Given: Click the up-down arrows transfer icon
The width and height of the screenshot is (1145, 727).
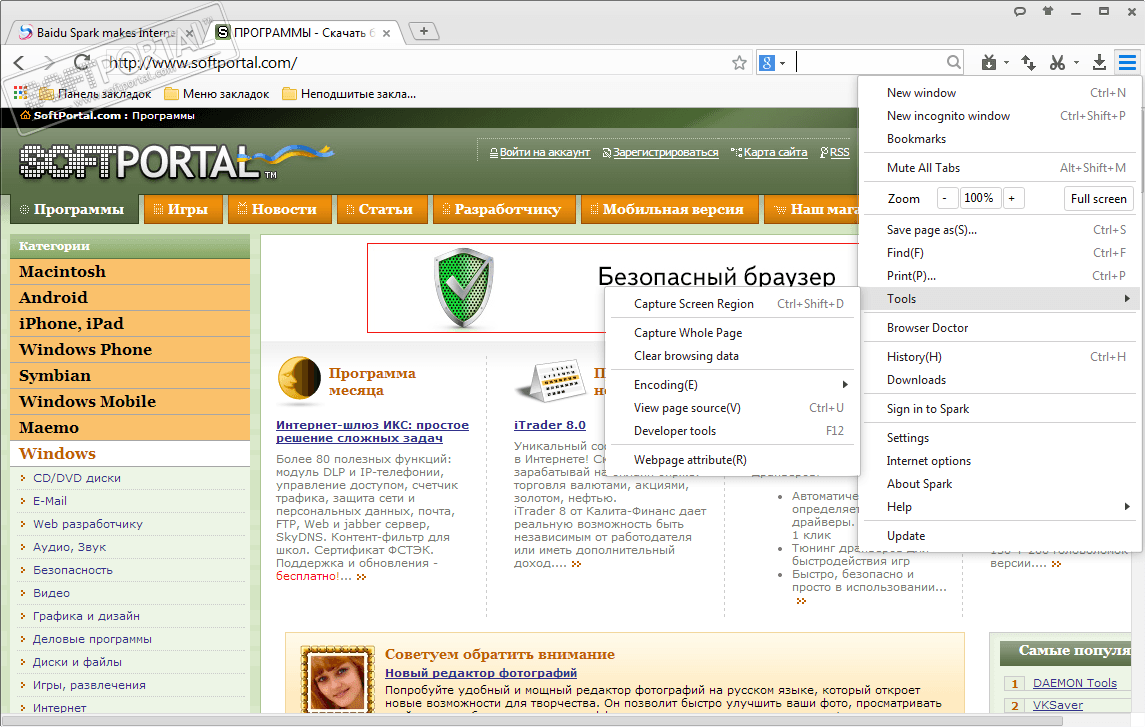Looking at the screenshot, I should (x=1028, y=63).
